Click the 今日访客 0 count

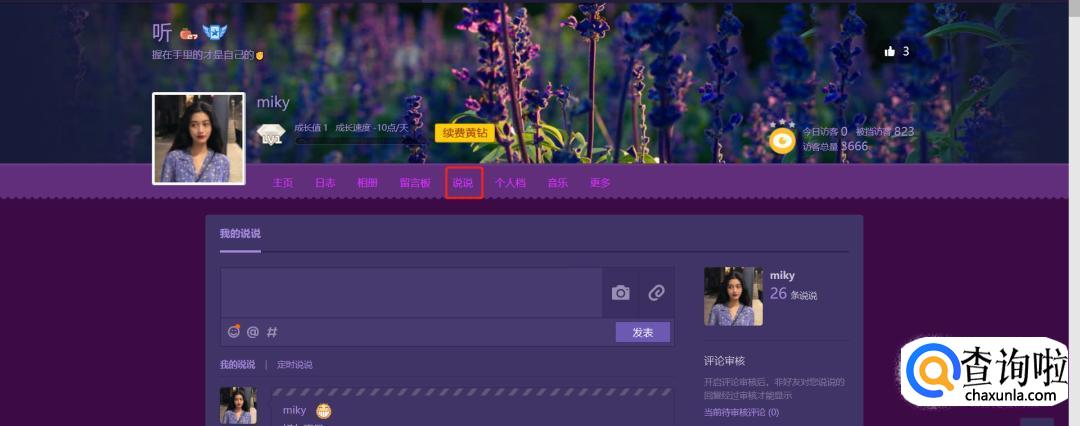click(x=825, y=131)
